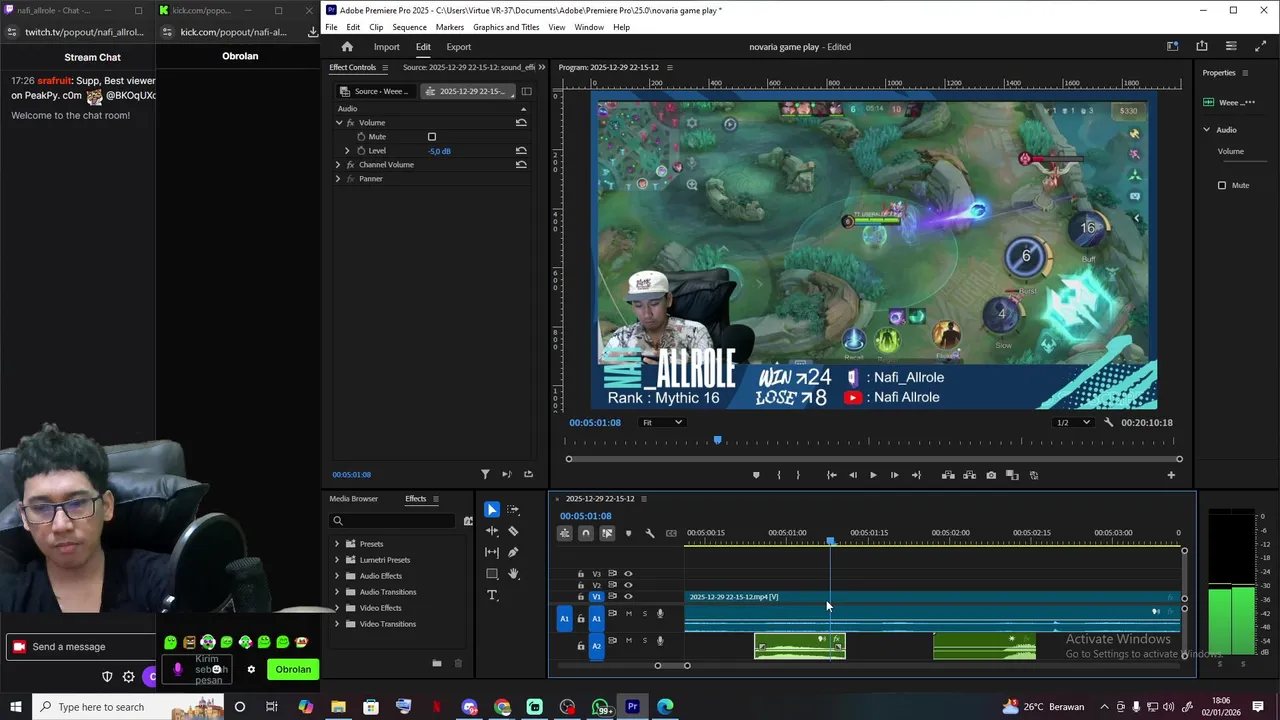
Task: Collapse Audio section in Properties panel
Action: pyautogui.click(x=1206, y=129)
